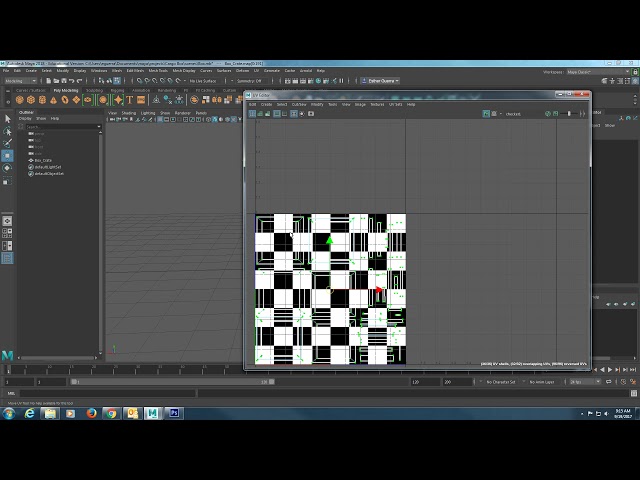640x480 pixels.
Task: Open the Cut/Sew menu in UV Editor
Action: tap(299, 104)
